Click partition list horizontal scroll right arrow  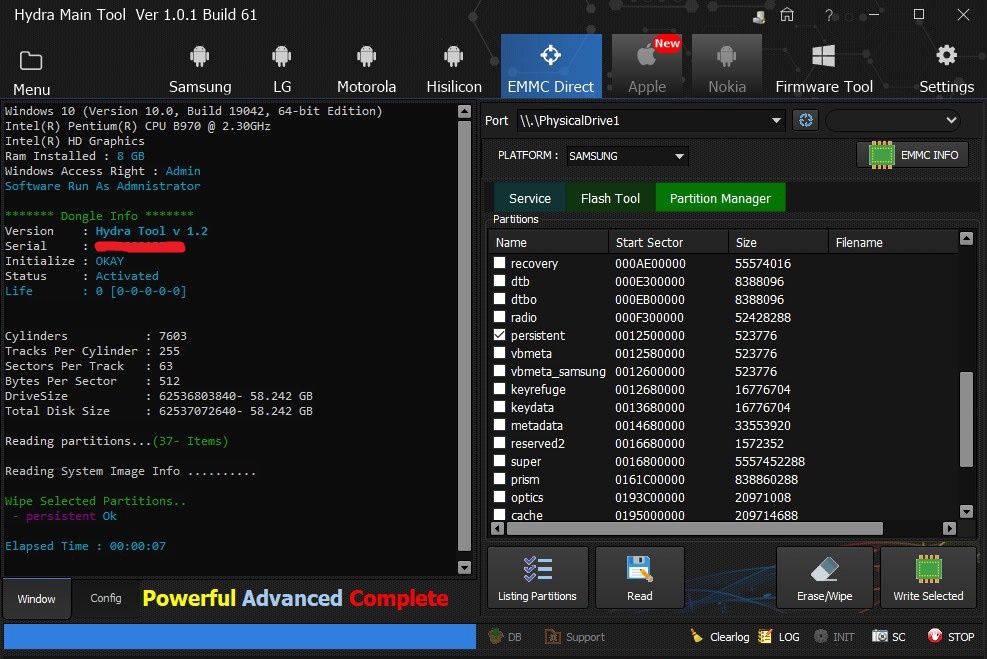[949, 528]
